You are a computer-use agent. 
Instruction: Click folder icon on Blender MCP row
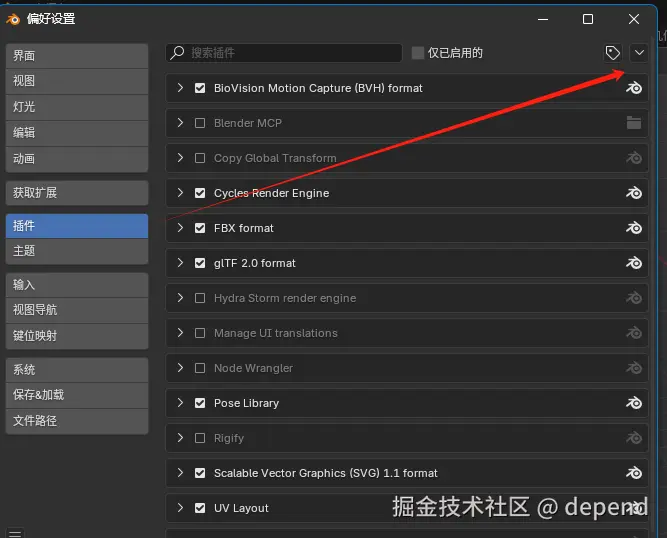633,123
